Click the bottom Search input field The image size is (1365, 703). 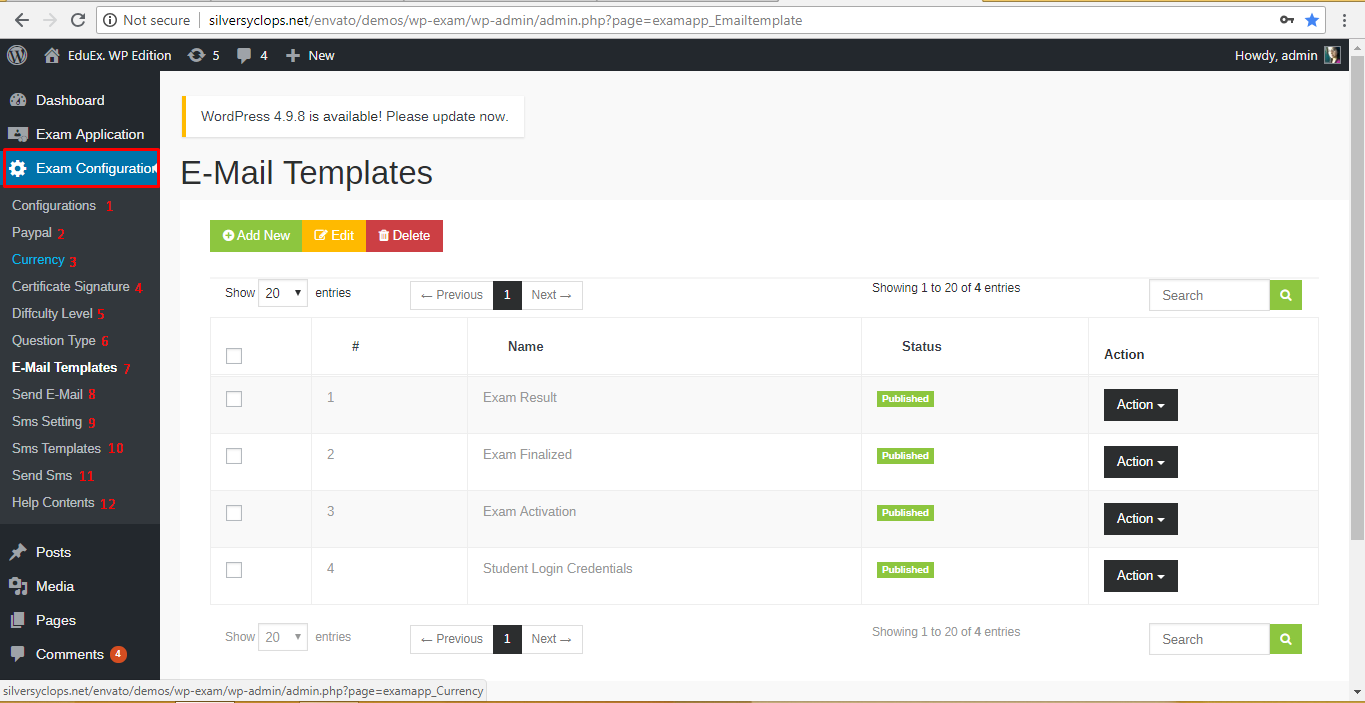tap(1210, 639)
